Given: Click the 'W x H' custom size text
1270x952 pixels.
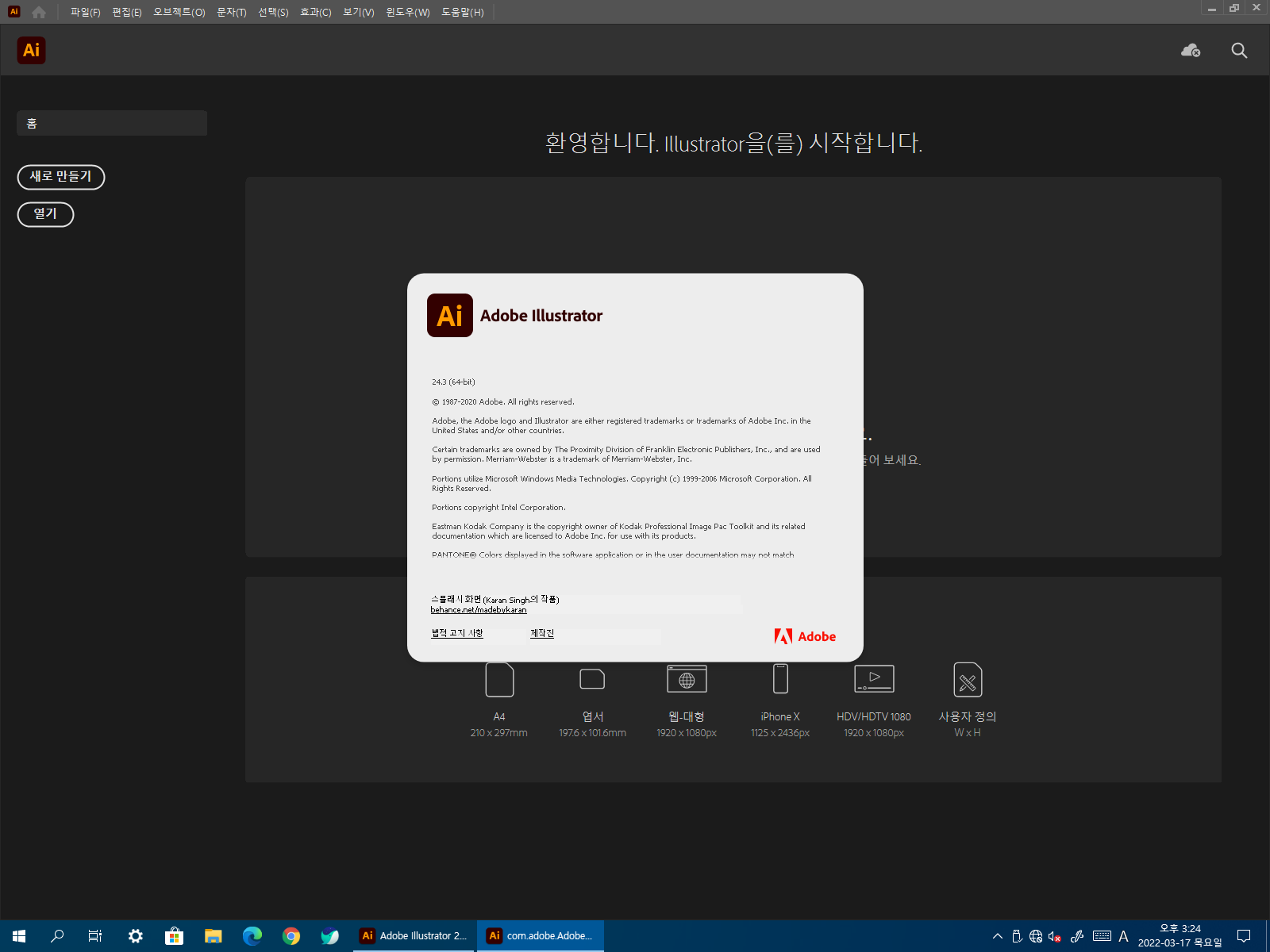Looking at the screenshot, I should (968, 733).
